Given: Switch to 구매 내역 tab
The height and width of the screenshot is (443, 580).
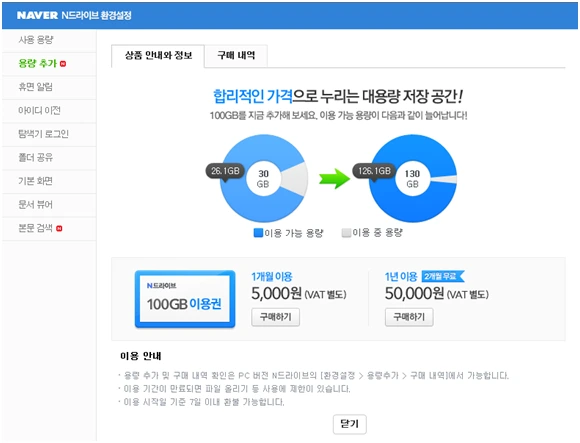Looking at the screenshot, I should tap(236, 56).
